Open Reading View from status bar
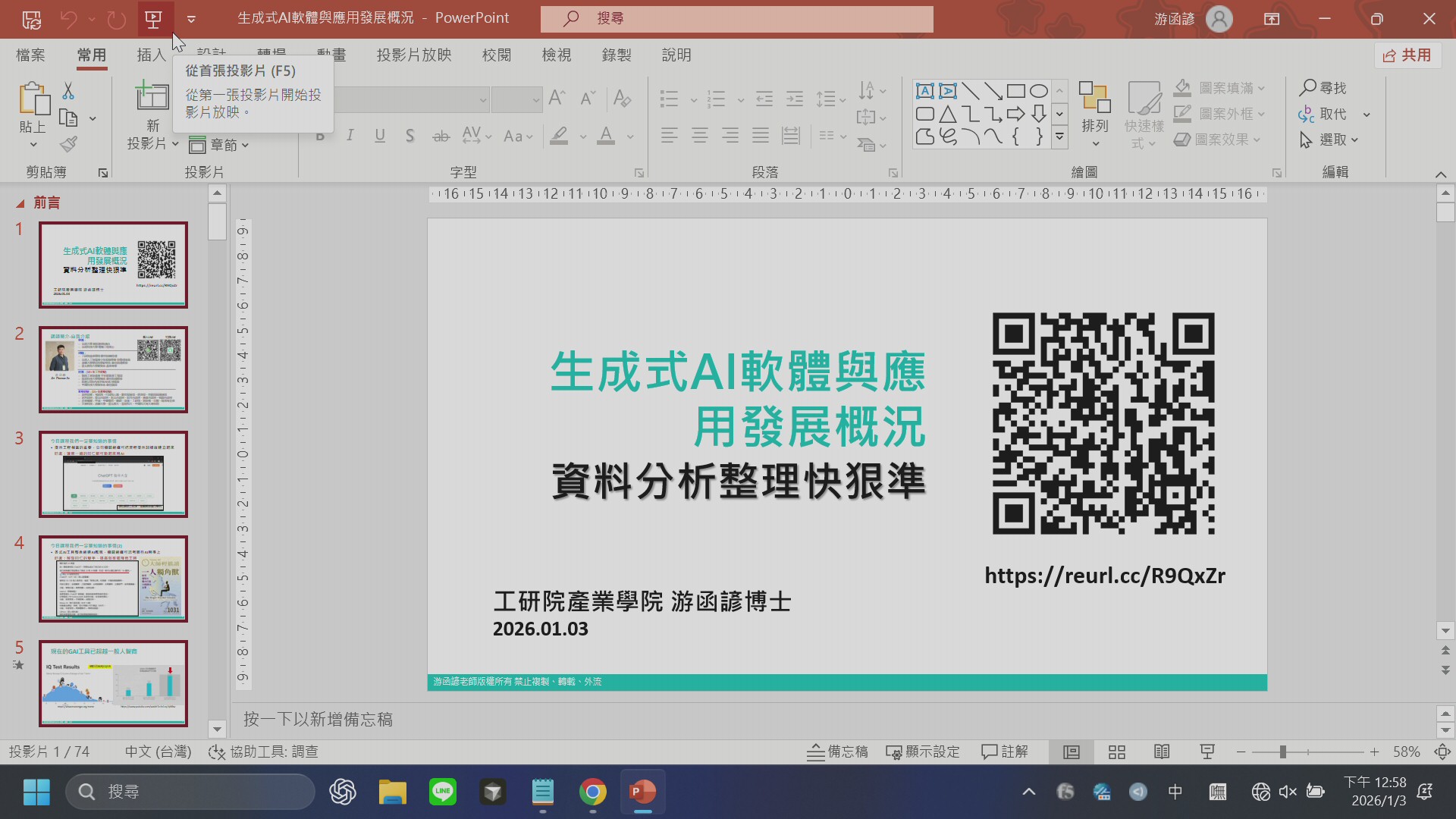Viewport: 1456px width, 819px height. 1162,752
